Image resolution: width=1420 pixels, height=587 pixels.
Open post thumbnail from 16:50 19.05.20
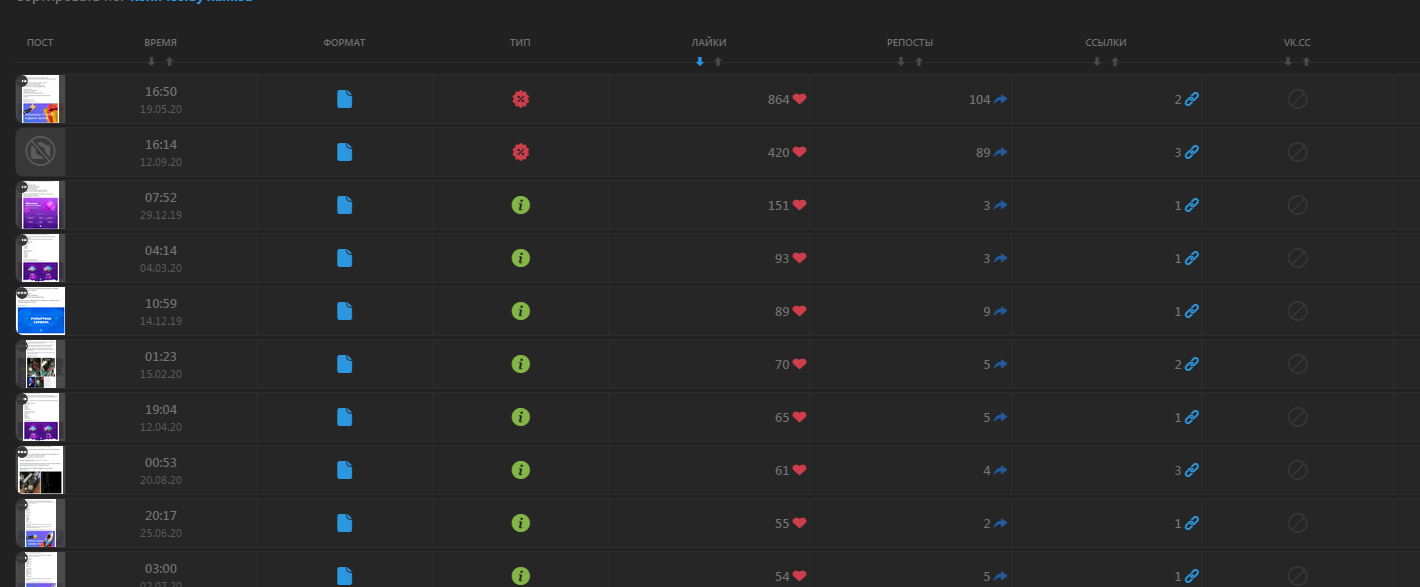[x=40, y=99]
